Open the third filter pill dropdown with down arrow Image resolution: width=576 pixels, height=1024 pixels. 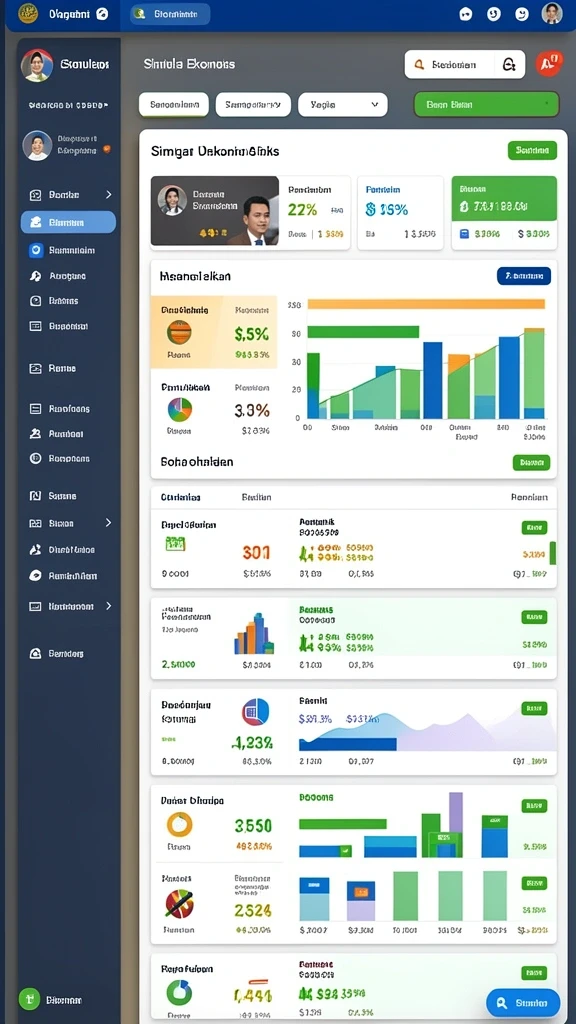pos(343,104)
